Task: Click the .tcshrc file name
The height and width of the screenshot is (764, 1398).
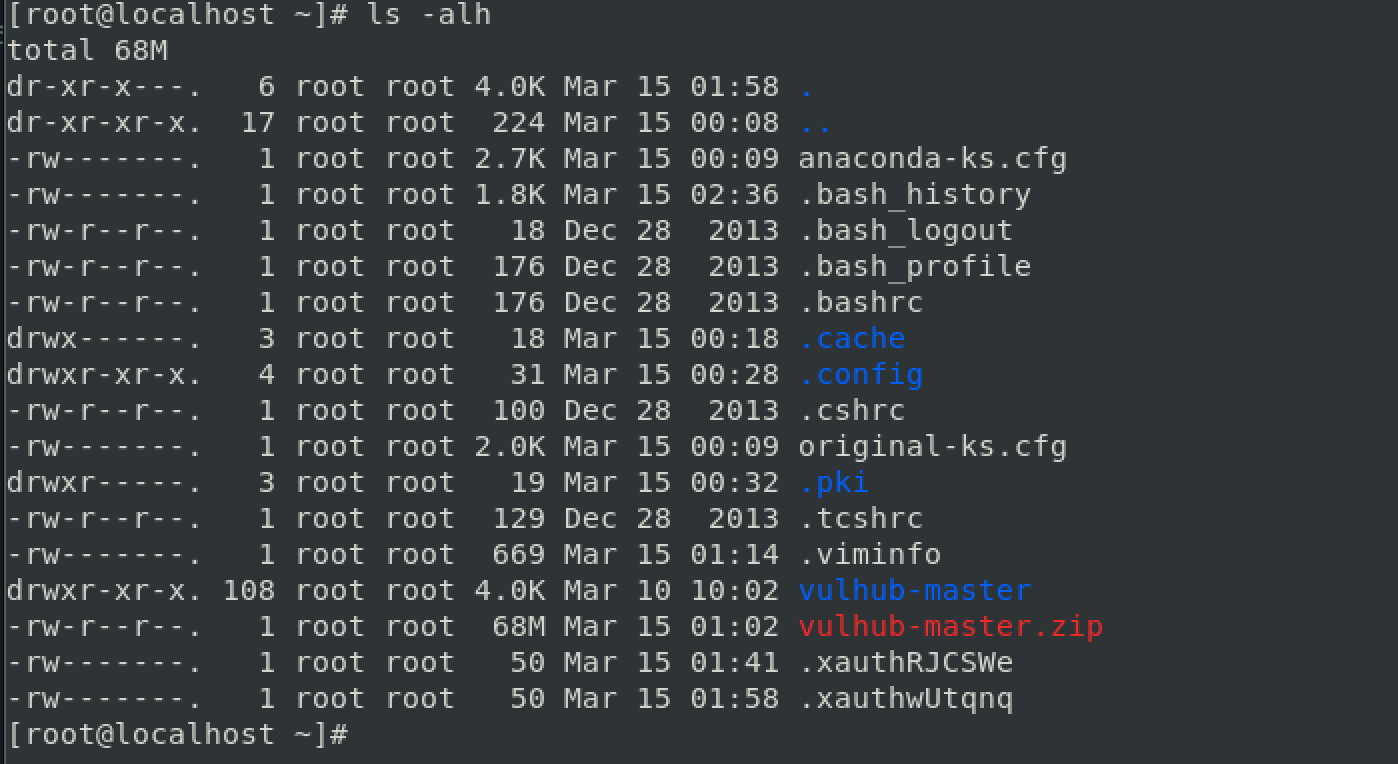Action: [x=860, y=519]
